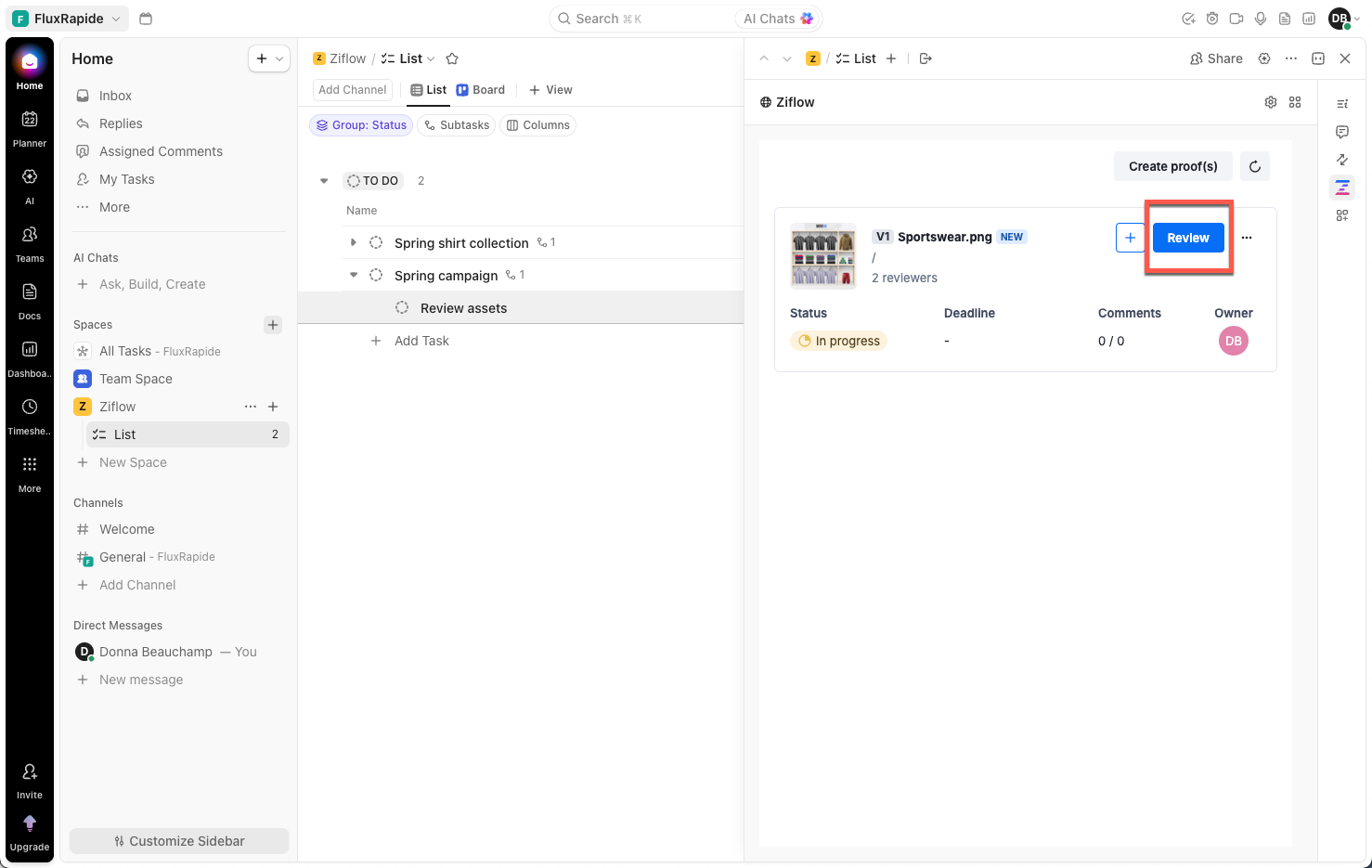Open the comments icon in the right rail

[1342, 132]
